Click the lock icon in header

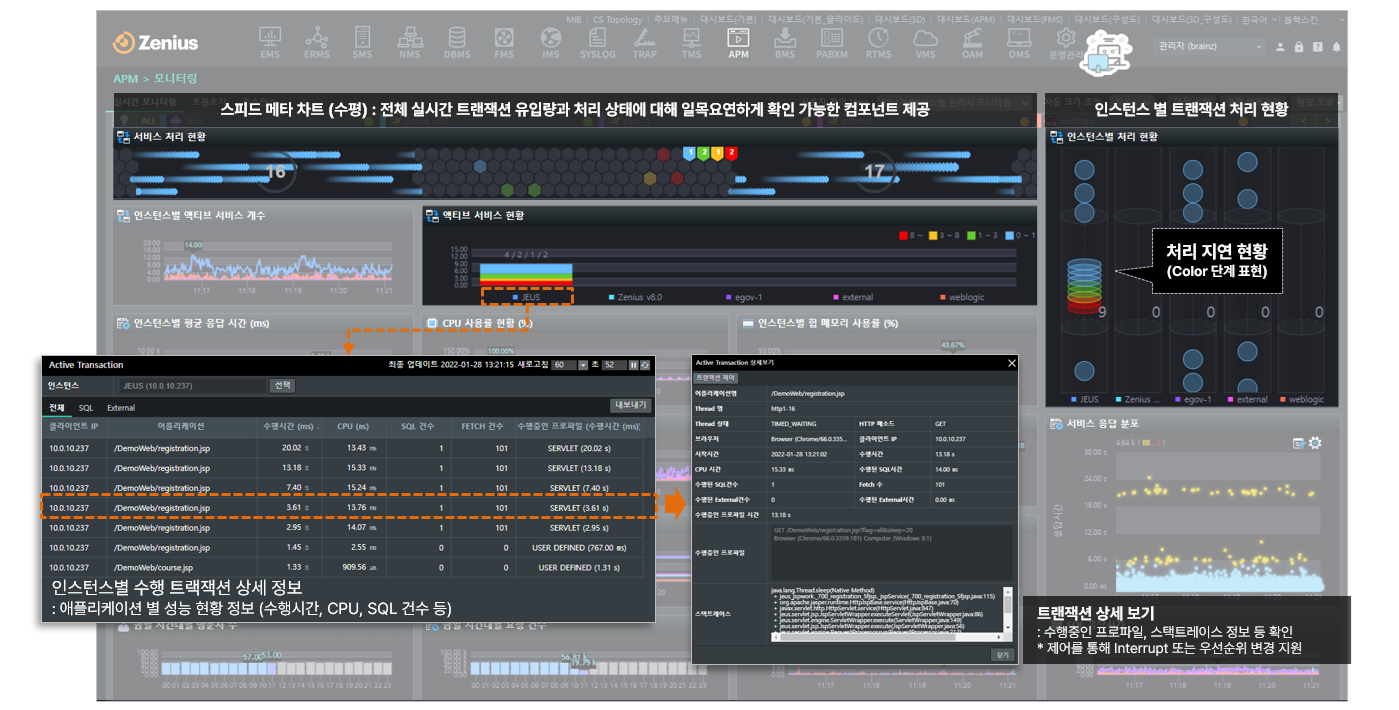pyautogui.click(x=1299, y=47)
